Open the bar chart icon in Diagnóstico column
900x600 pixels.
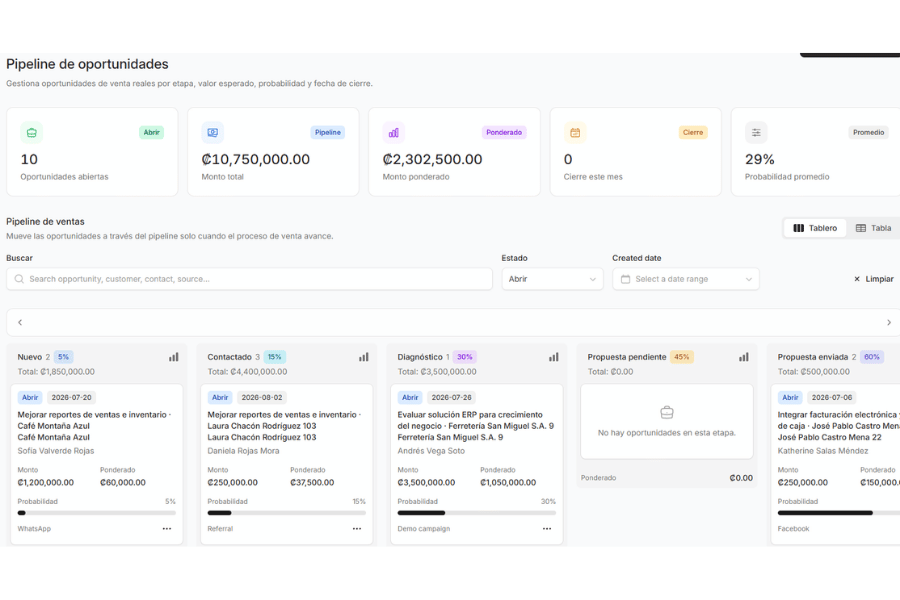(554, 357)
